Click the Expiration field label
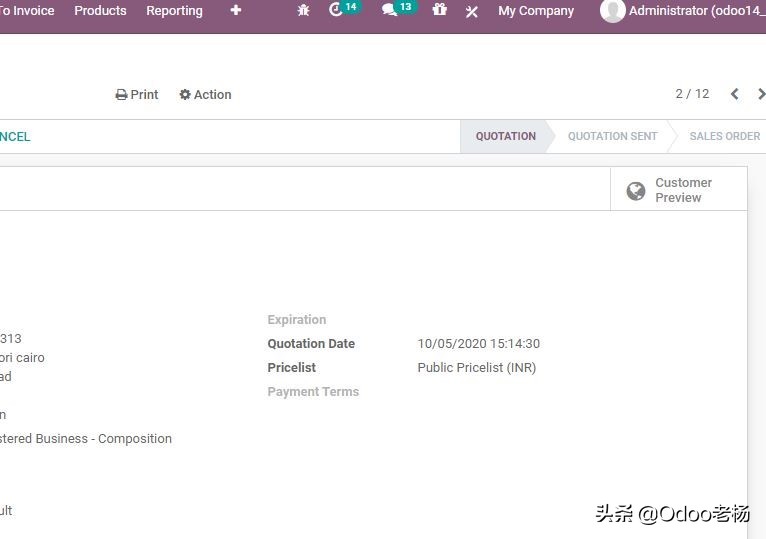Screen dimensions: 766x539 [x=297, y=320]
